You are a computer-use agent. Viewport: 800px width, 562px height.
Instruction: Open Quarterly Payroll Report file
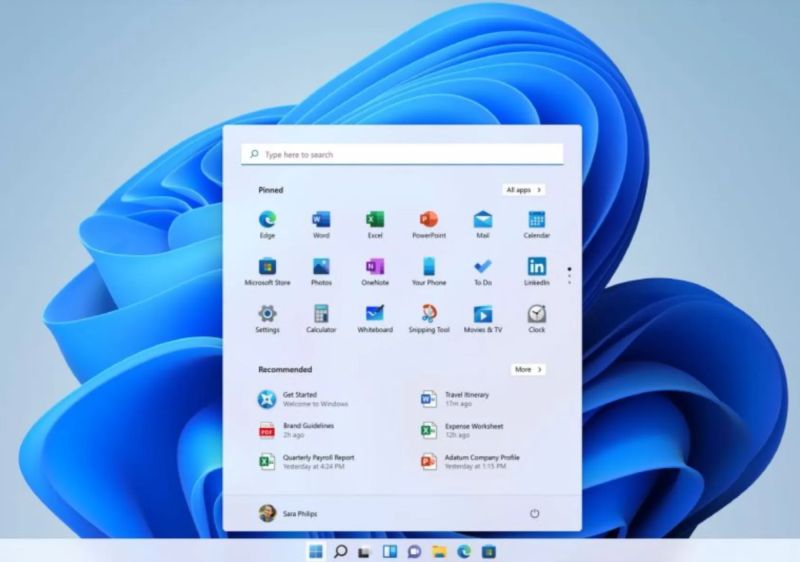[x=317, y=461]
